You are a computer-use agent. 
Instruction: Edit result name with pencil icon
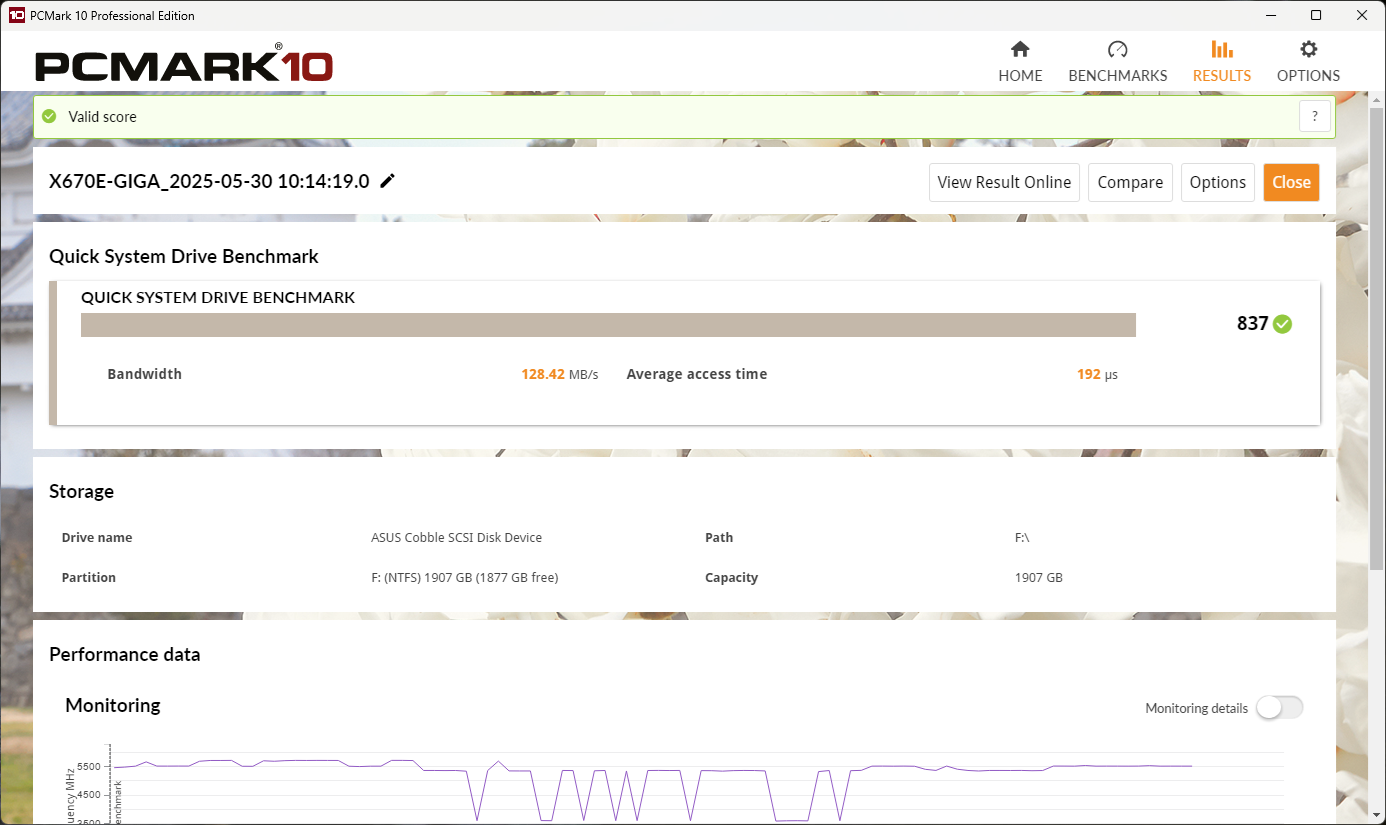[388, 181]
